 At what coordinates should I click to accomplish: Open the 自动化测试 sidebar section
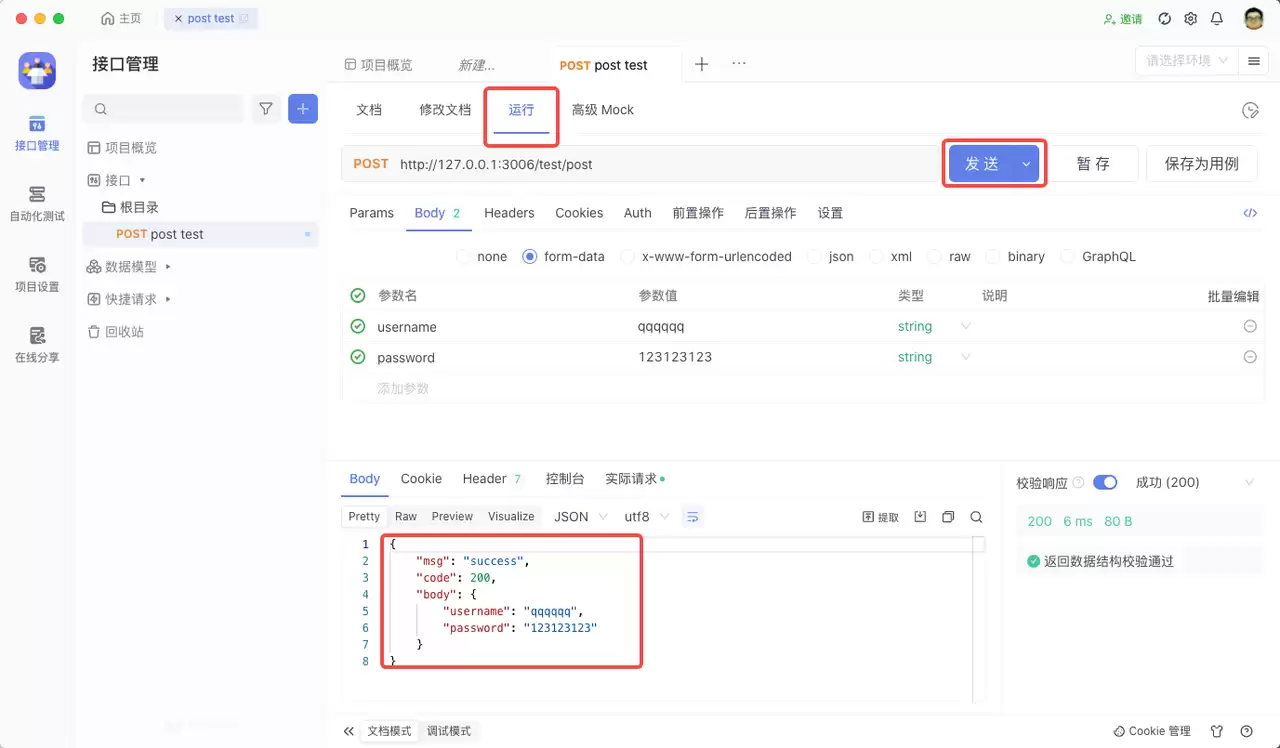point(37,203)
